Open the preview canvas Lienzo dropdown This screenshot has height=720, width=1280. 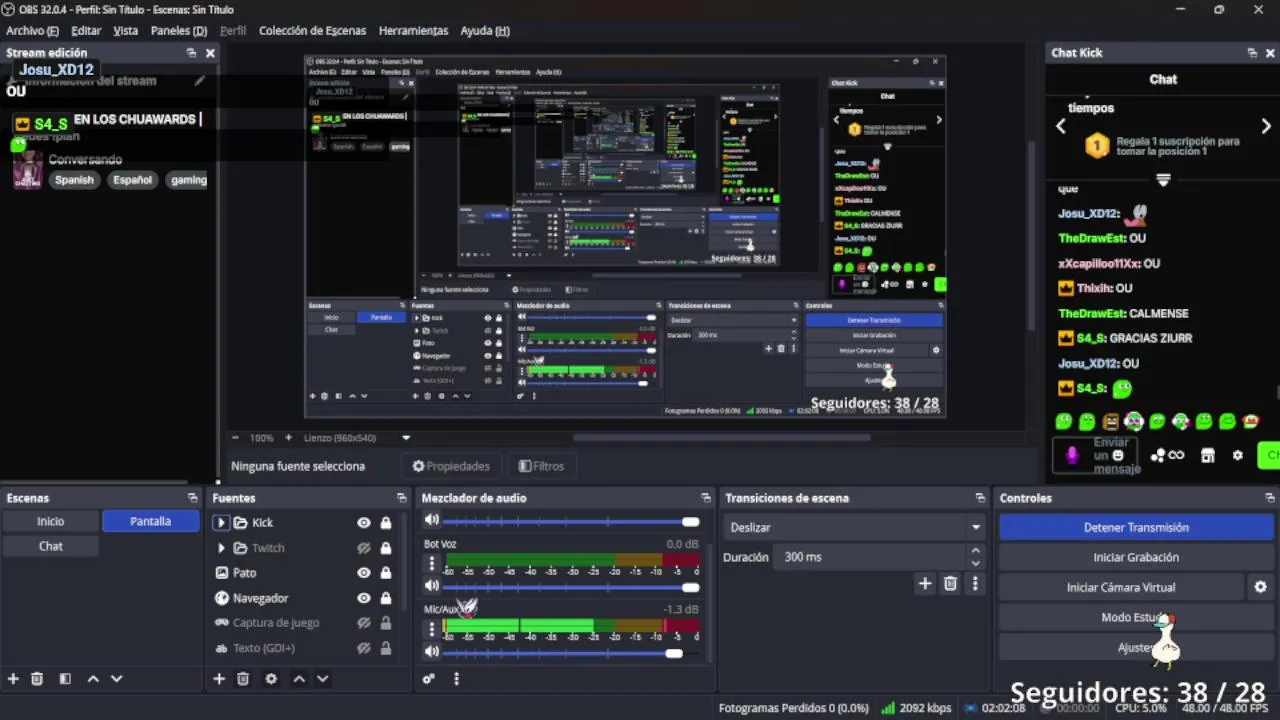406,438
